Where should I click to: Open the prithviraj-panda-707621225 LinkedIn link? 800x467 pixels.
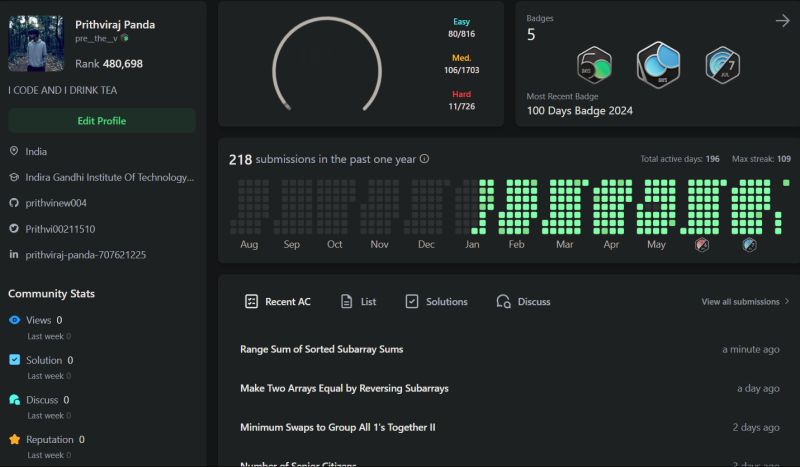[x=86, y=254]
